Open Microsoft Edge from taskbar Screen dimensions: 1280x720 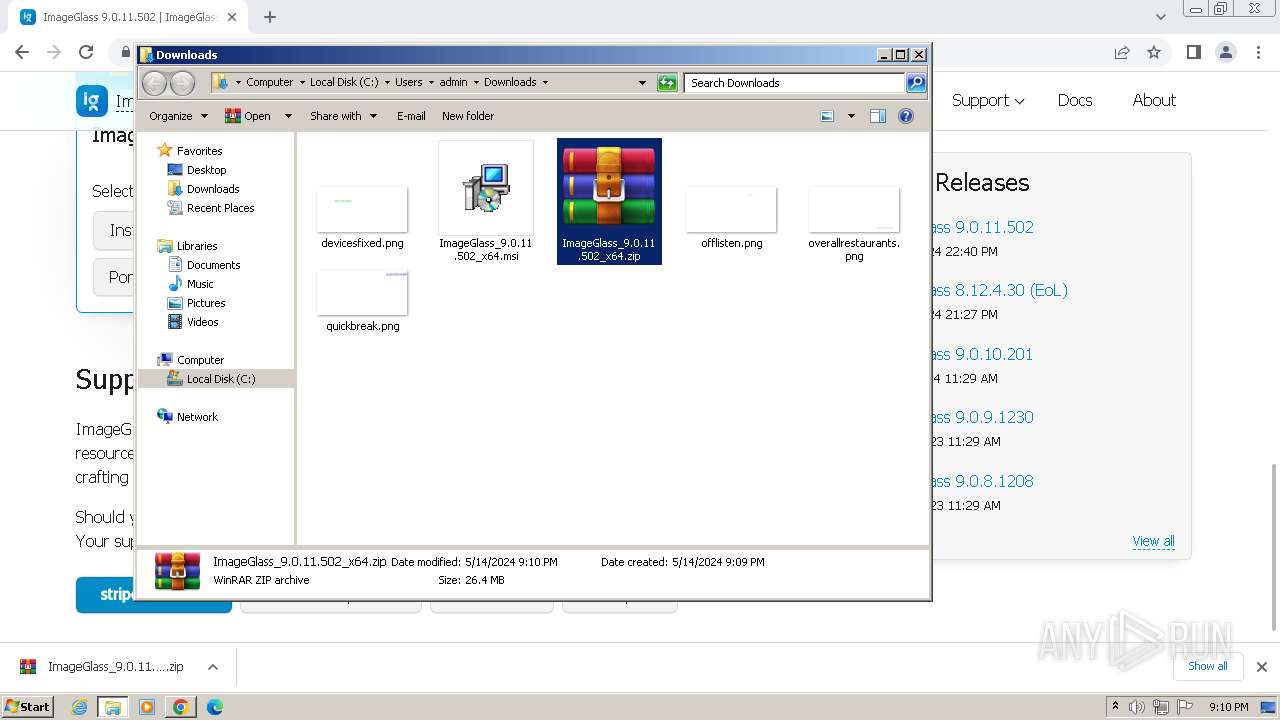click(214, 707)
